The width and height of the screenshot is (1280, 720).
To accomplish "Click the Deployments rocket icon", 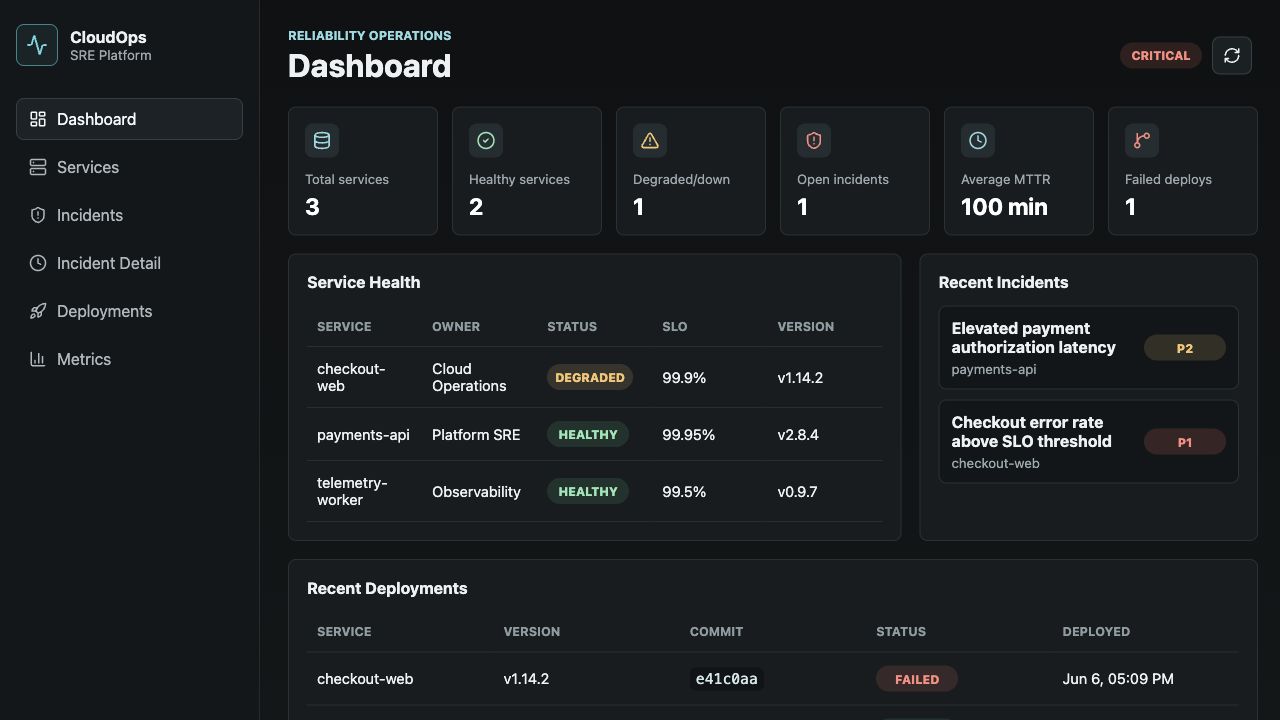I will (x=38, y=311).
